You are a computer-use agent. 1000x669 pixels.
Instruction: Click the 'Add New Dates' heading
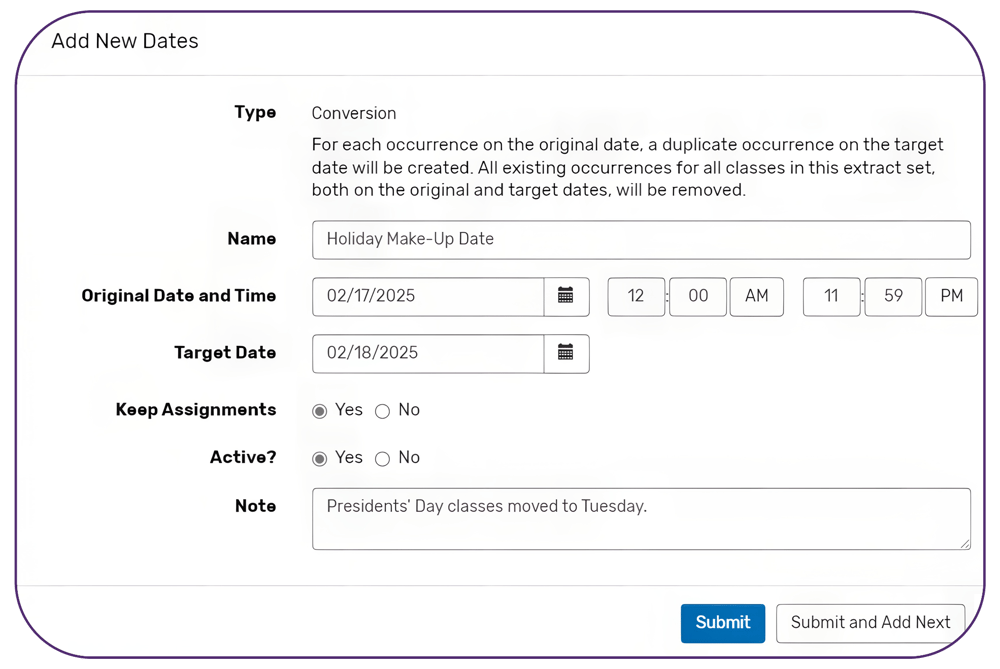pos(125,41)
